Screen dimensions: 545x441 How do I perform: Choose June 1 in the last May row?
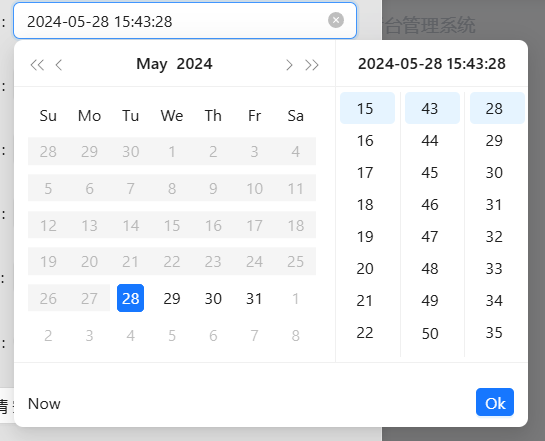click(x=295, y=299)
